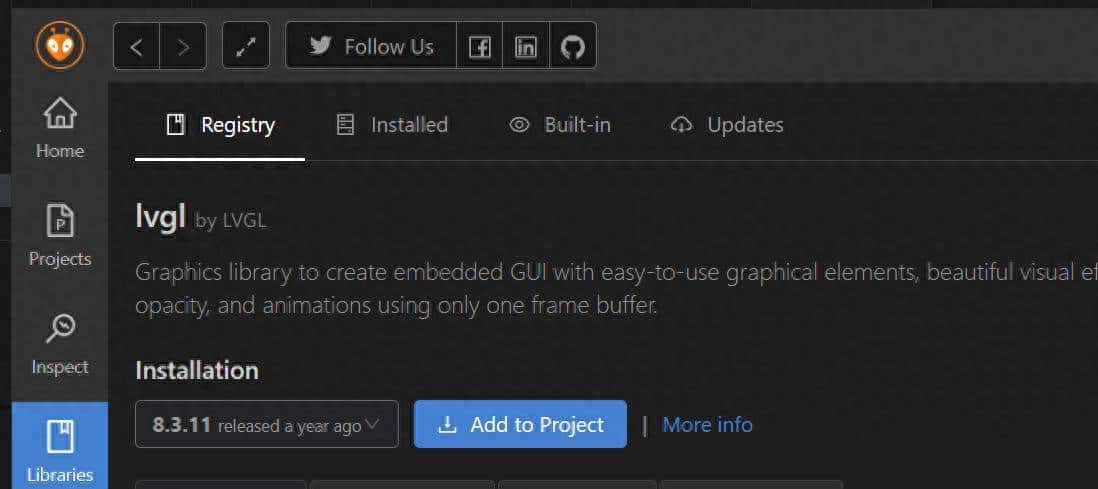Select Libraries in the sidebar

coord(60,451)
